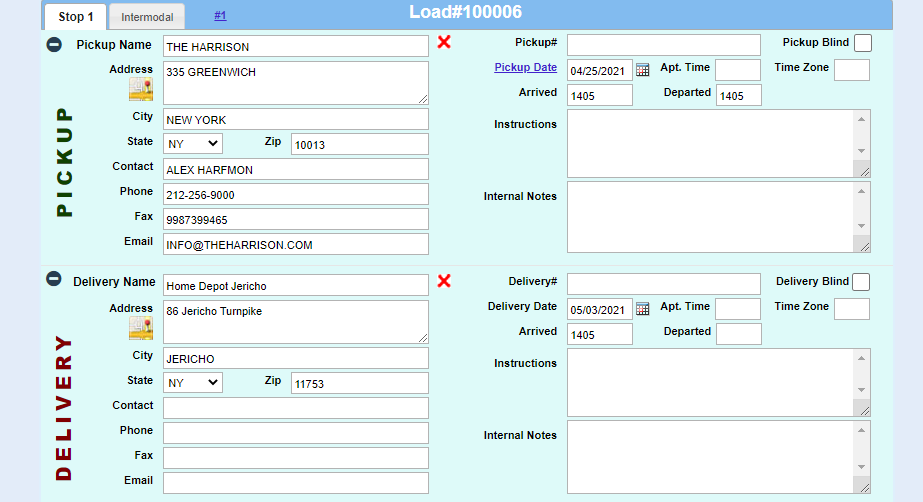923x502 pixels.
Task: Collapse the Pickup section minus icon
Action: point(54,45)
